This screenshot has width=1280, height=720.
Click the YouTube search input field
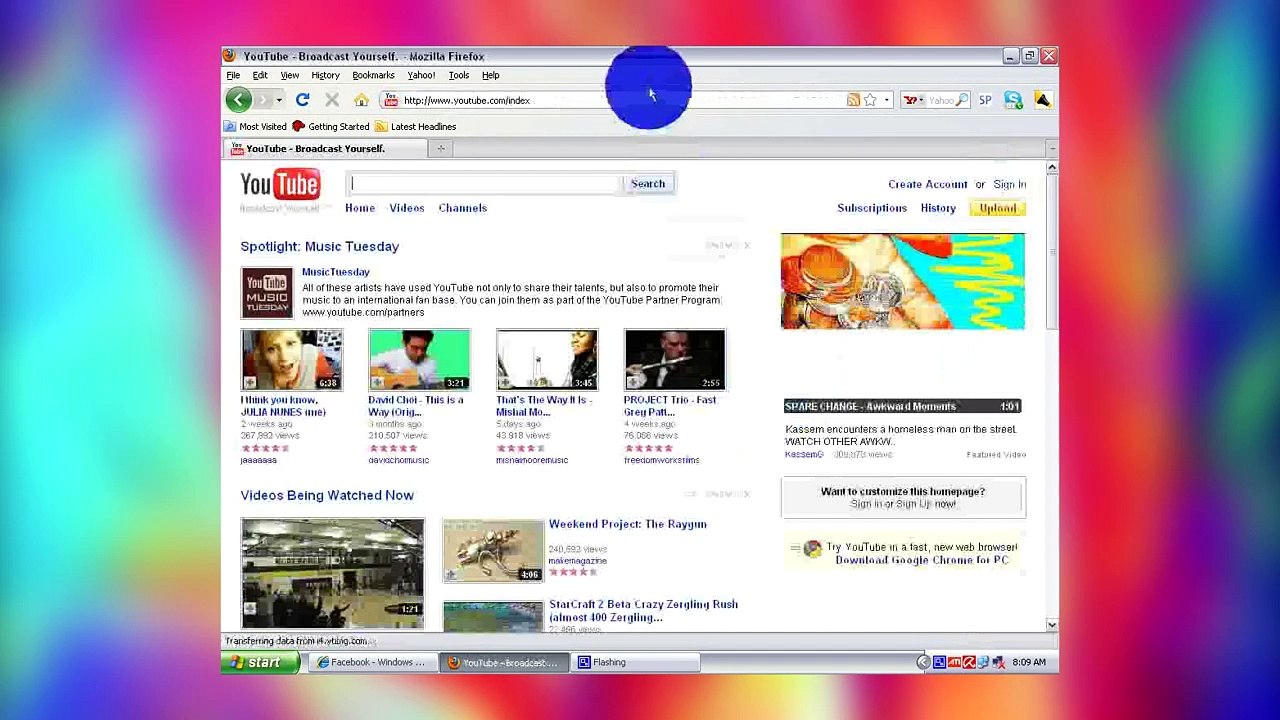[485, 184]
